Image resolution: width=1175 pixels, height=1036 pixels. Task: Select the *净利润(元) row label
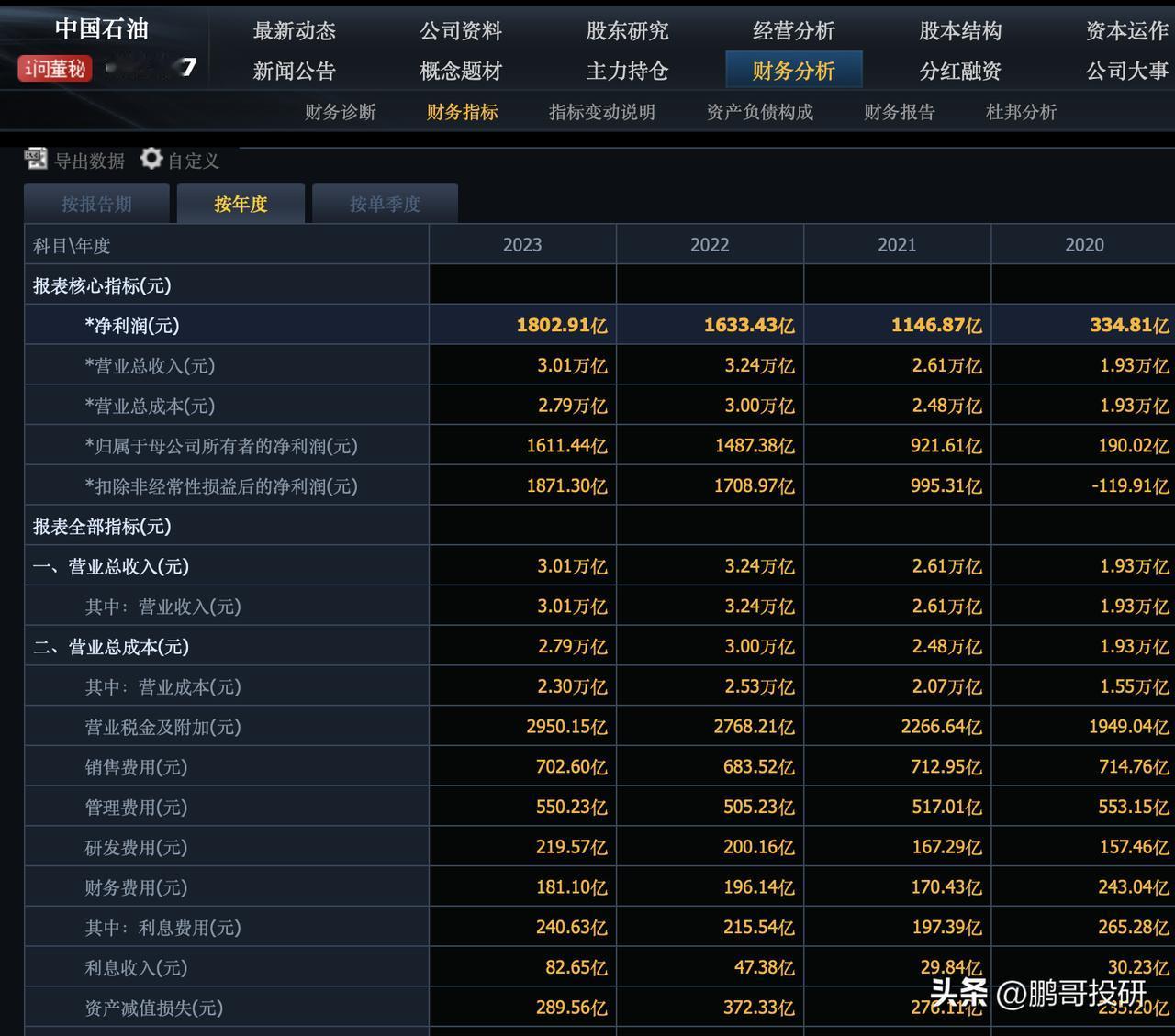pyautogui.click(x=132, y=326)
